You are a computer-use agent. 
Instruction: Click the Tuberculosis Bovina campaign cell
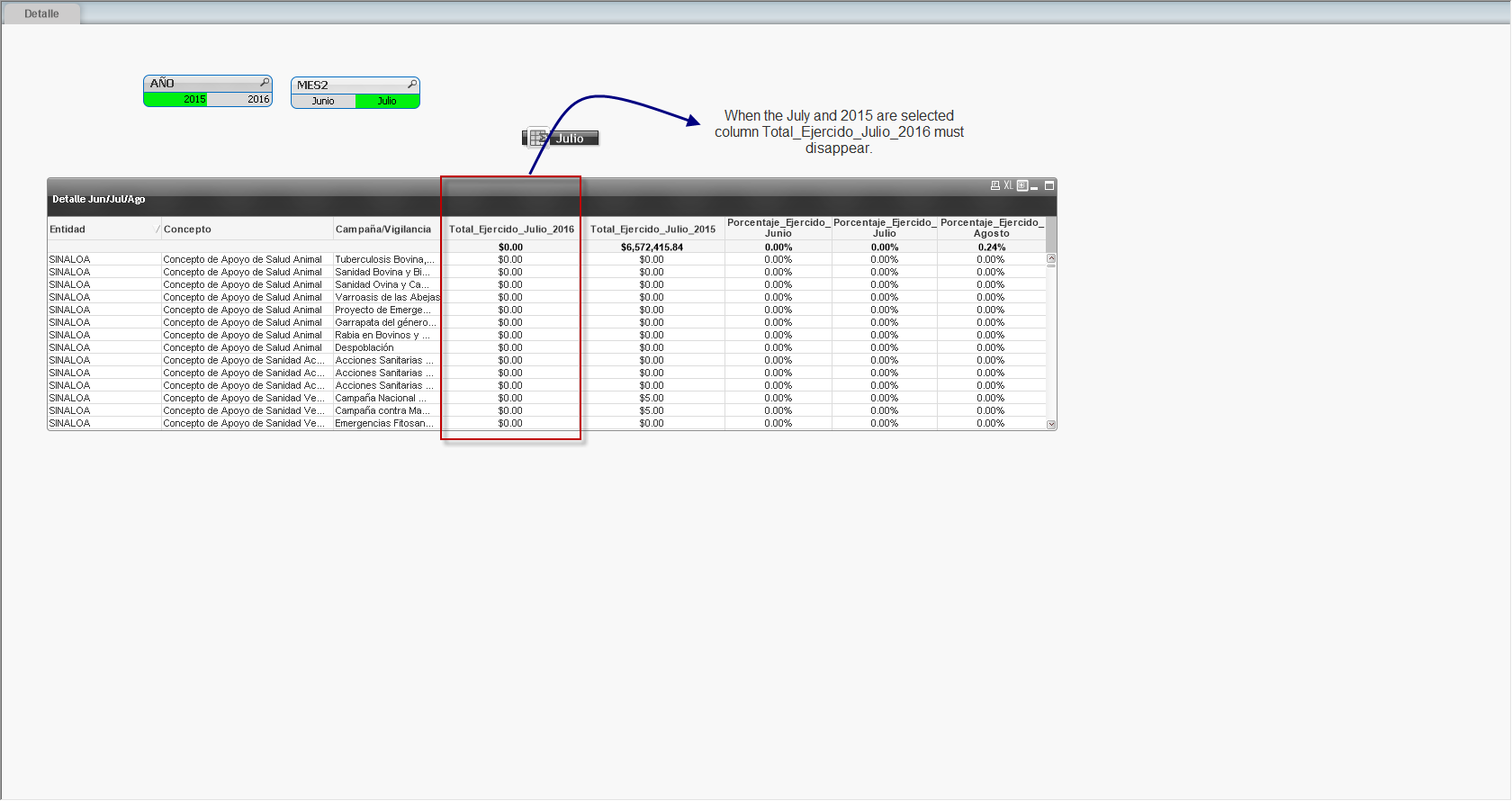[x=385, y=259]
